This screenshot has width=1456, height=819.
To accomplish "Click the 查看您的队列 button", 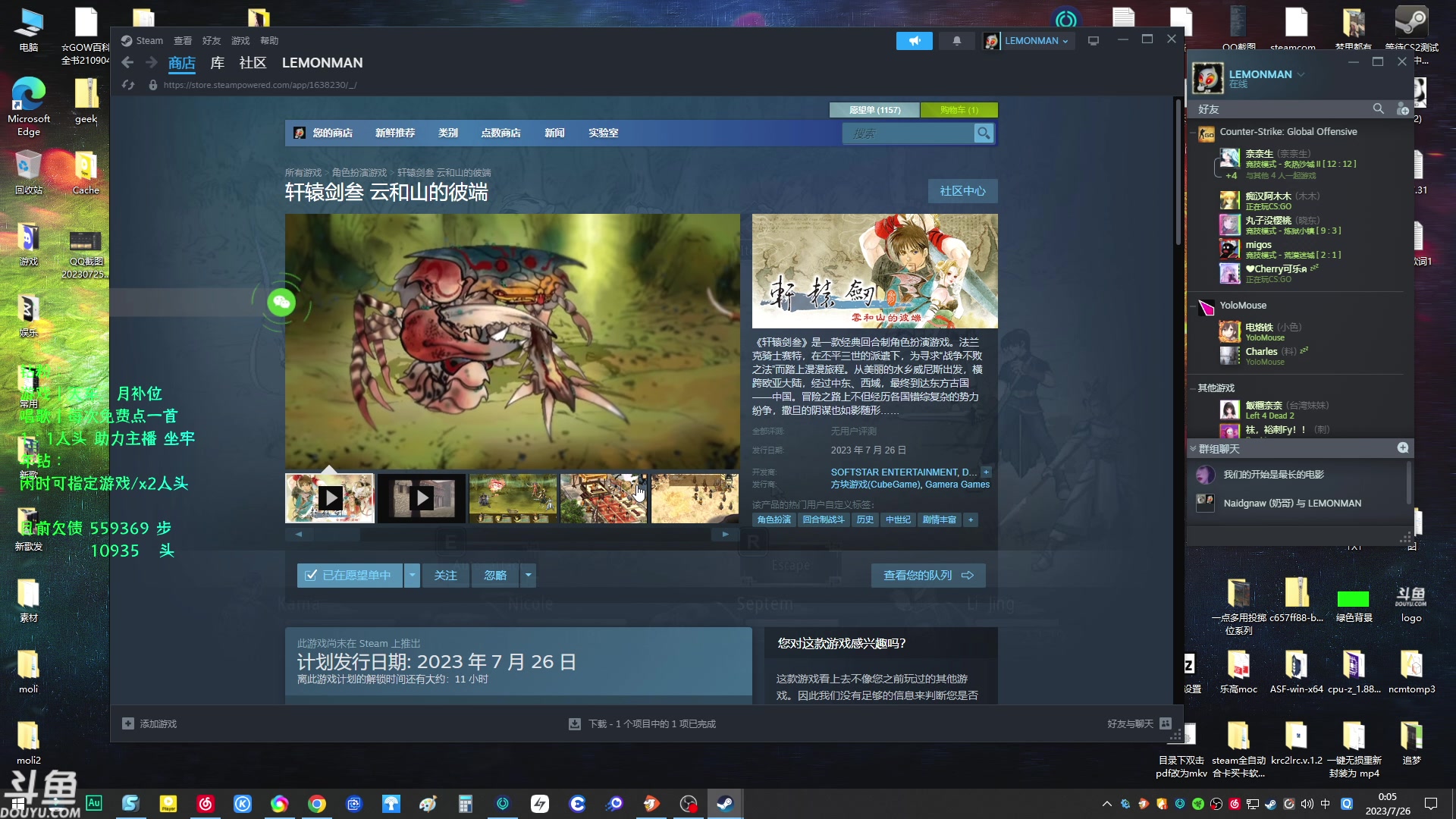I will (928, 576).
